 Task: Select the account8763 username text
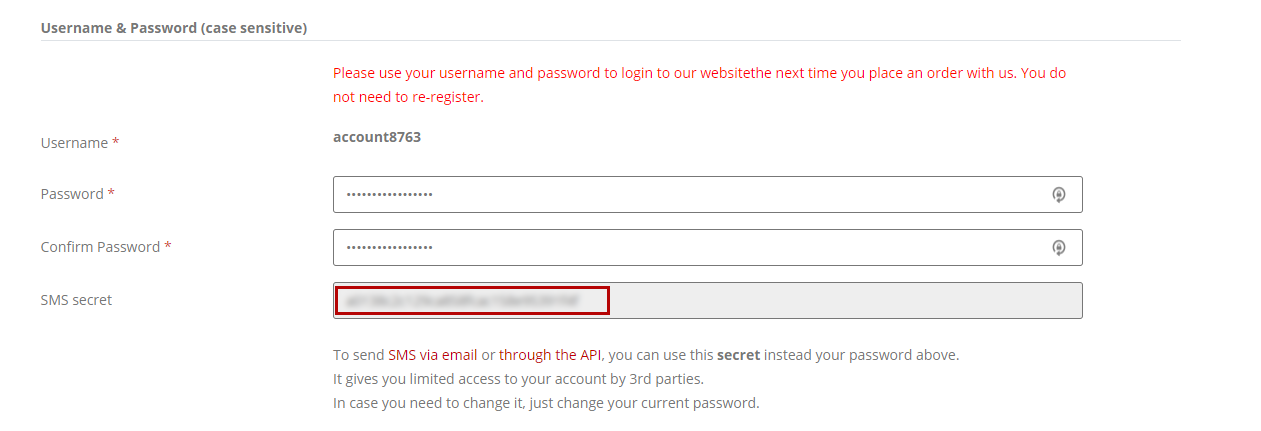point(377,137)
